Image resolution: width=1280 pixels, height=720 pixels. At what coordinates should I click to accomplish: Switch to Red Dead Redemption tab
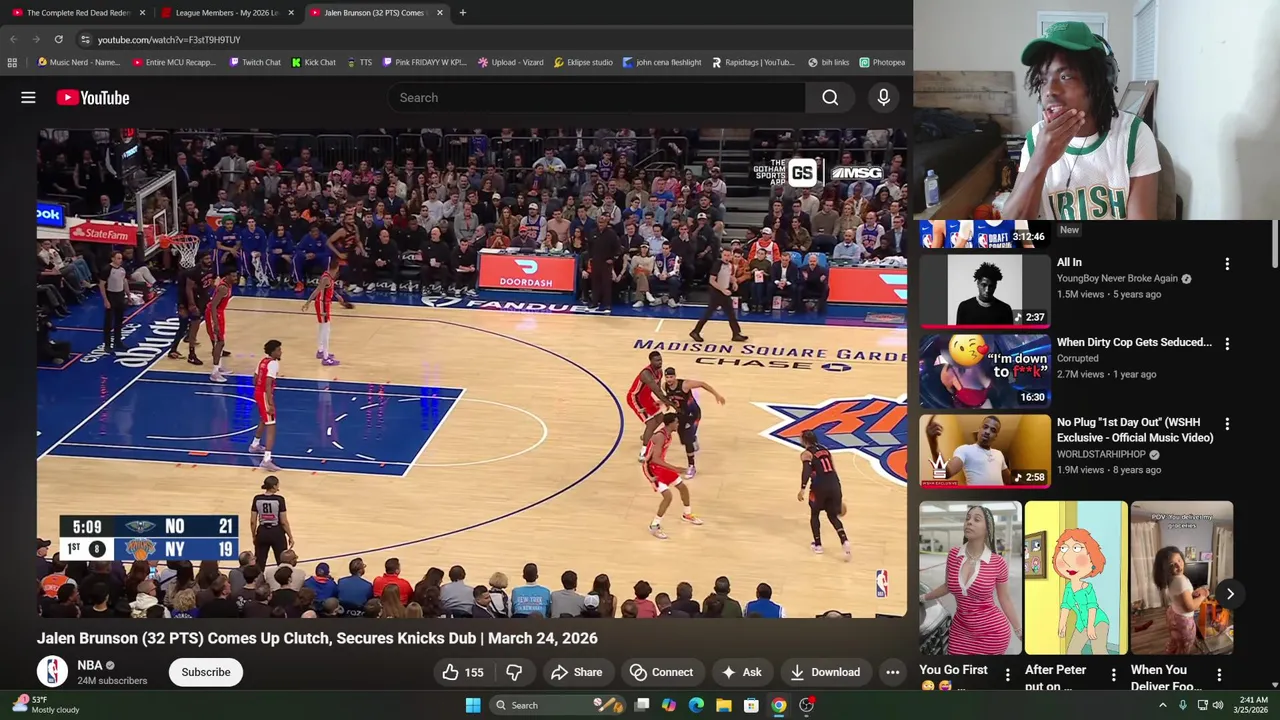pos(79,12)
